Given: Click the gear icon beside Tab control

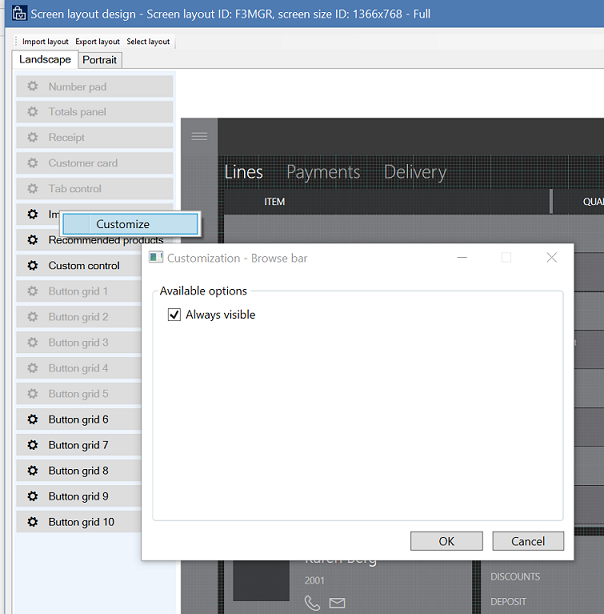Looking at the screenshot, I should tap(33, 188).
